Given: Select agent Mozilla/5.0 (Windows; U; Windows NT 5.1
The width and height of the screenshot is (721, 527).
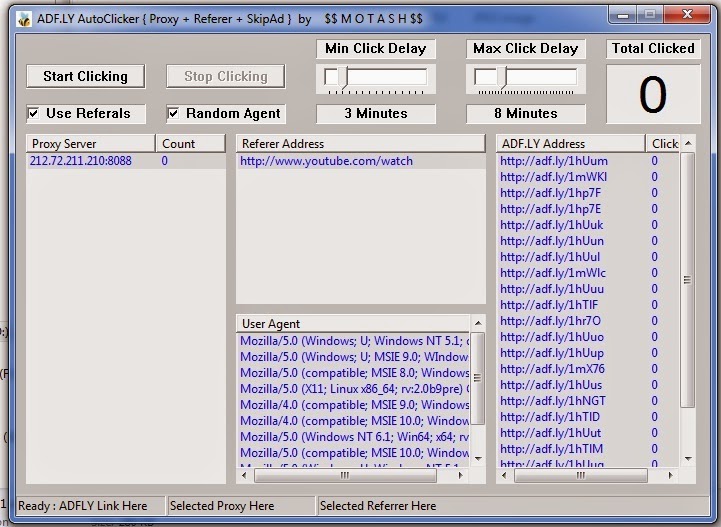Looking at the screenshot, I should pyautogui.click(x=354, y=341).
